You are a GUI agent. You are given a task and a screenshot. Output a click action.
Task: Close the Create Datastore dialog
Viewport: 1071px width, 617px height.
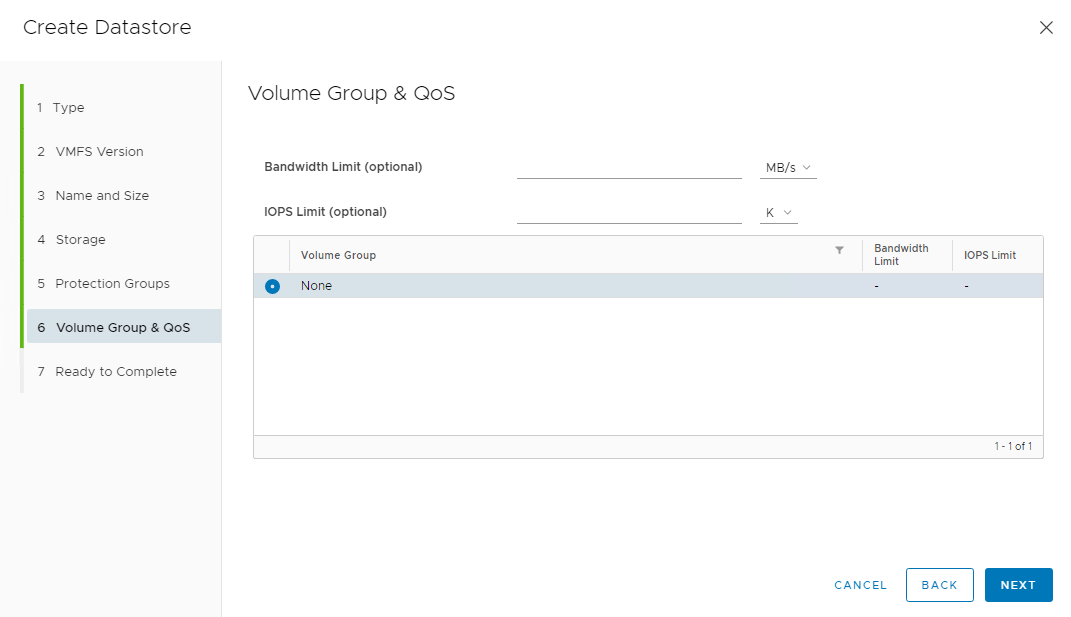[x=1046, y=28]
